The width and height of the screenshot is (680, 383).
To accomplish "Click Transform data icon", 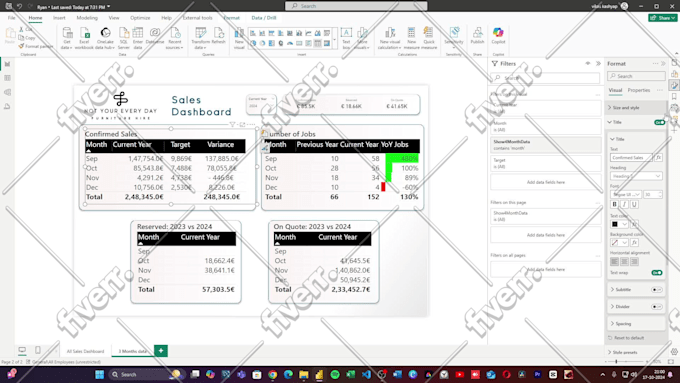I will pos(200,38).
